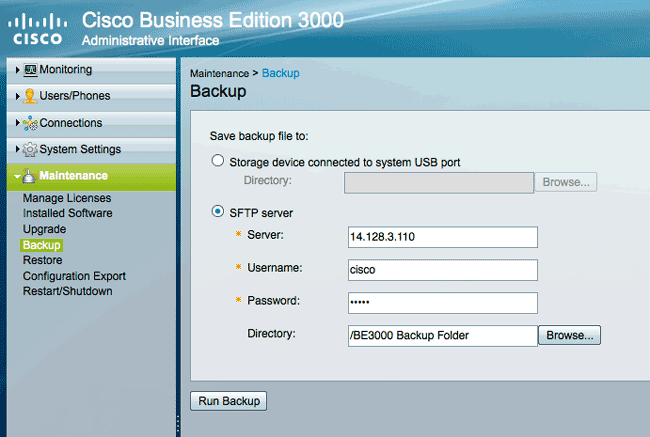Viewport: 650px width, 437px height.
Task: Select the Maintenance menu label
Action: (73, 176)
